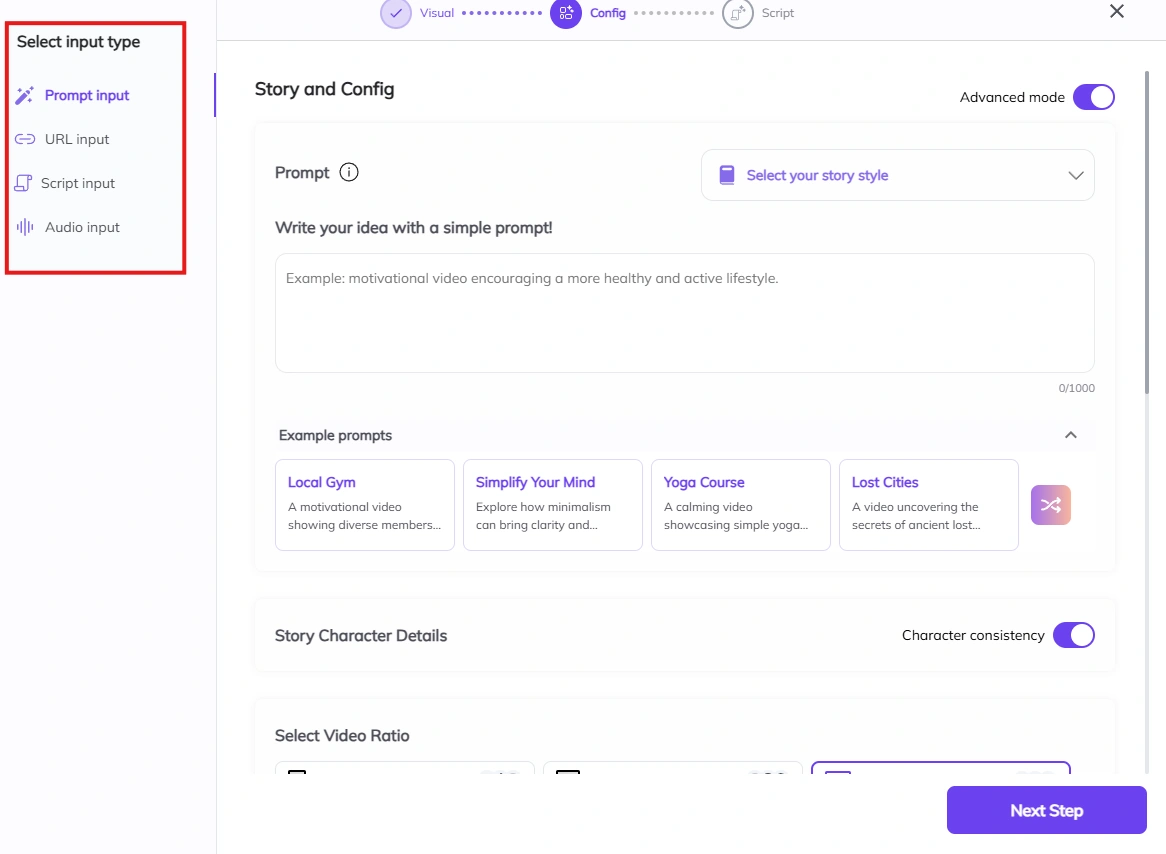Click the Script input scroll icon
Image resolution: width=1166 pixels, height=854 pixels.
[23, 183]
